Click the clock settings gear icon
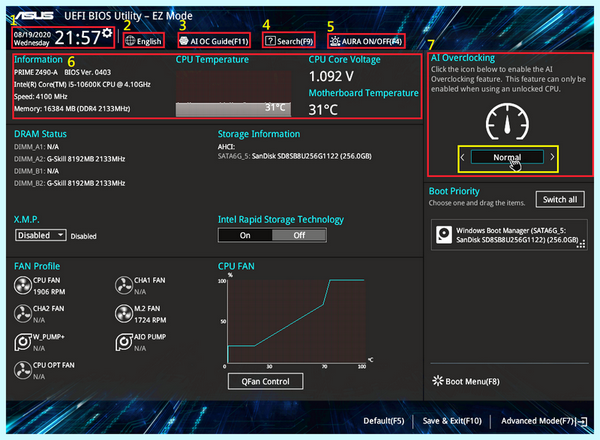600x440 pixels. [x=108, y=33]
